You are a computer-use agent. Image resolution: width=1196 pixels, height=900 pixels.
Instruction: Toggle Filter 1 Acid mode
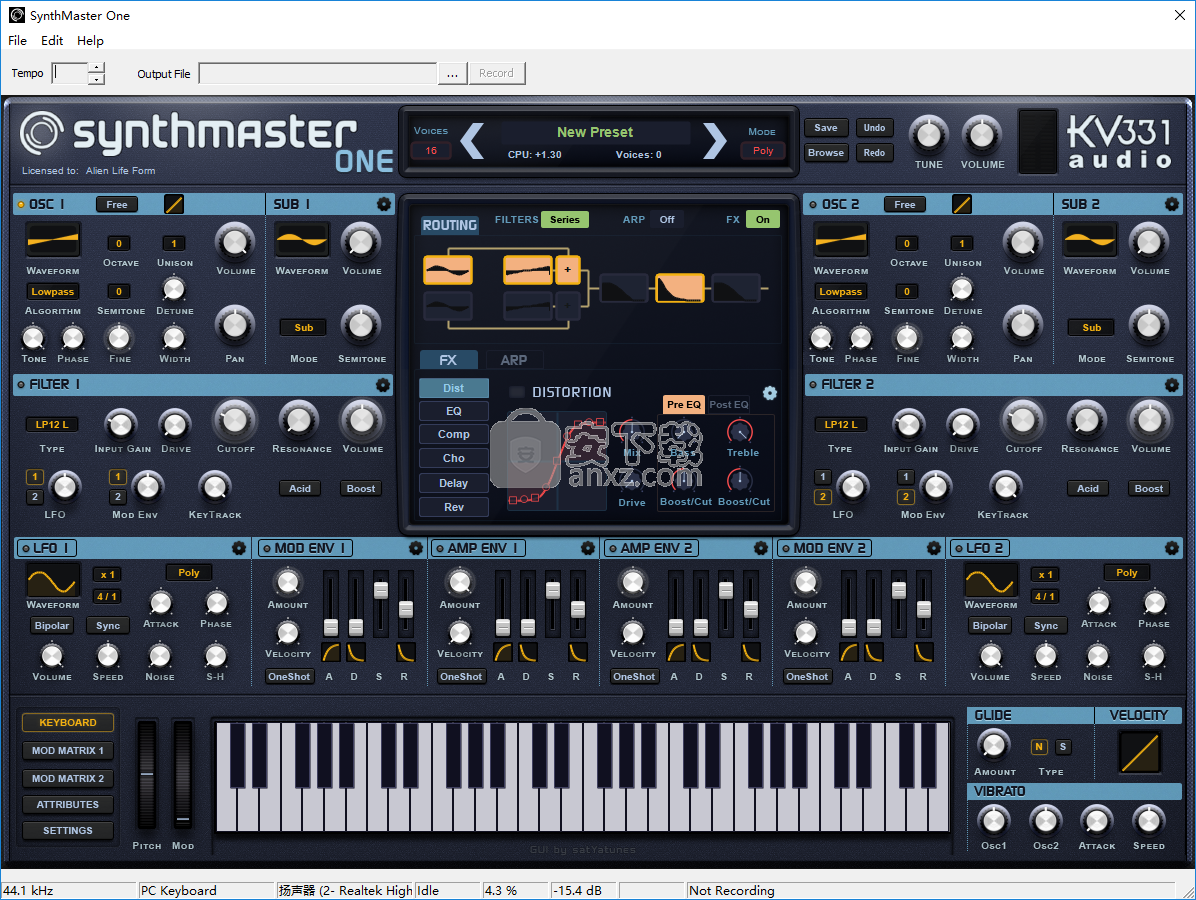(x=300, y=489)
